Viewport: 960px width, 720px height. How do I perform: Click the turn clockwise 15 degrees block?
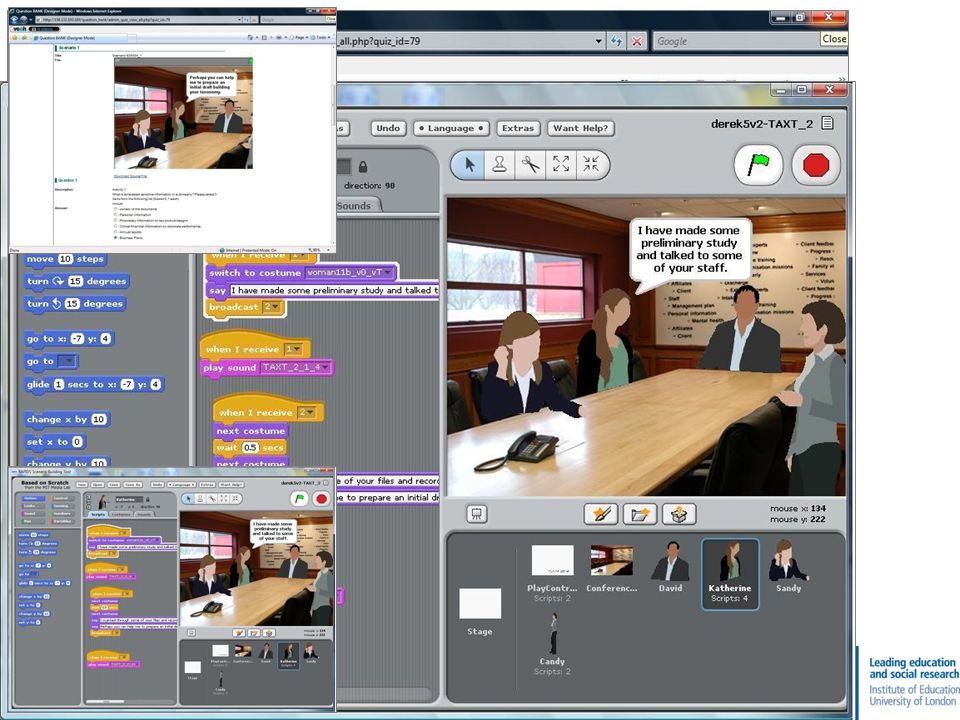pyautogui.click(x=77, y=281)
